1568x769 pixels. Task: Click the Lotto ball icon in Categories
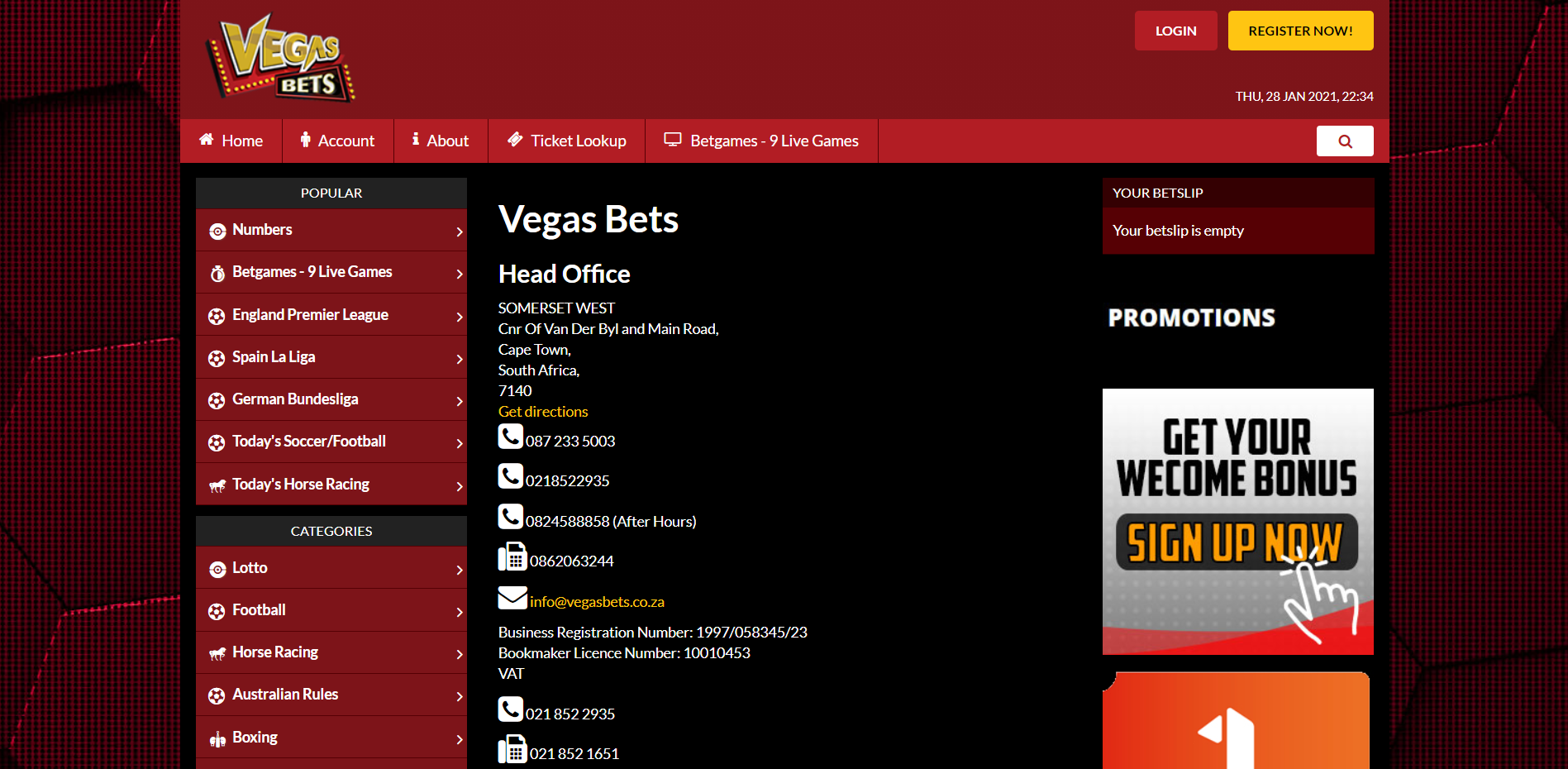(x=217, y=570)
